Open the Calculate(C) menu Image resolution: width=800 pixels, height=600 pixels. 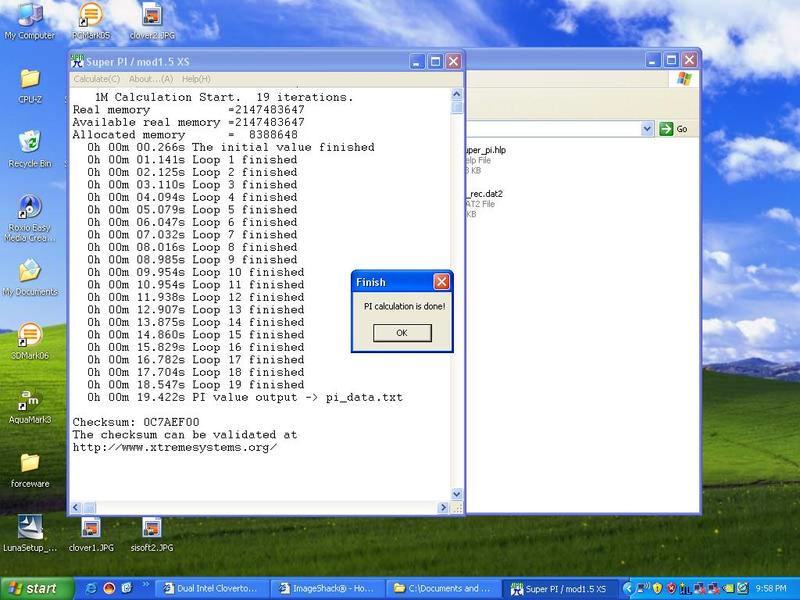click(x=96, y=79)
